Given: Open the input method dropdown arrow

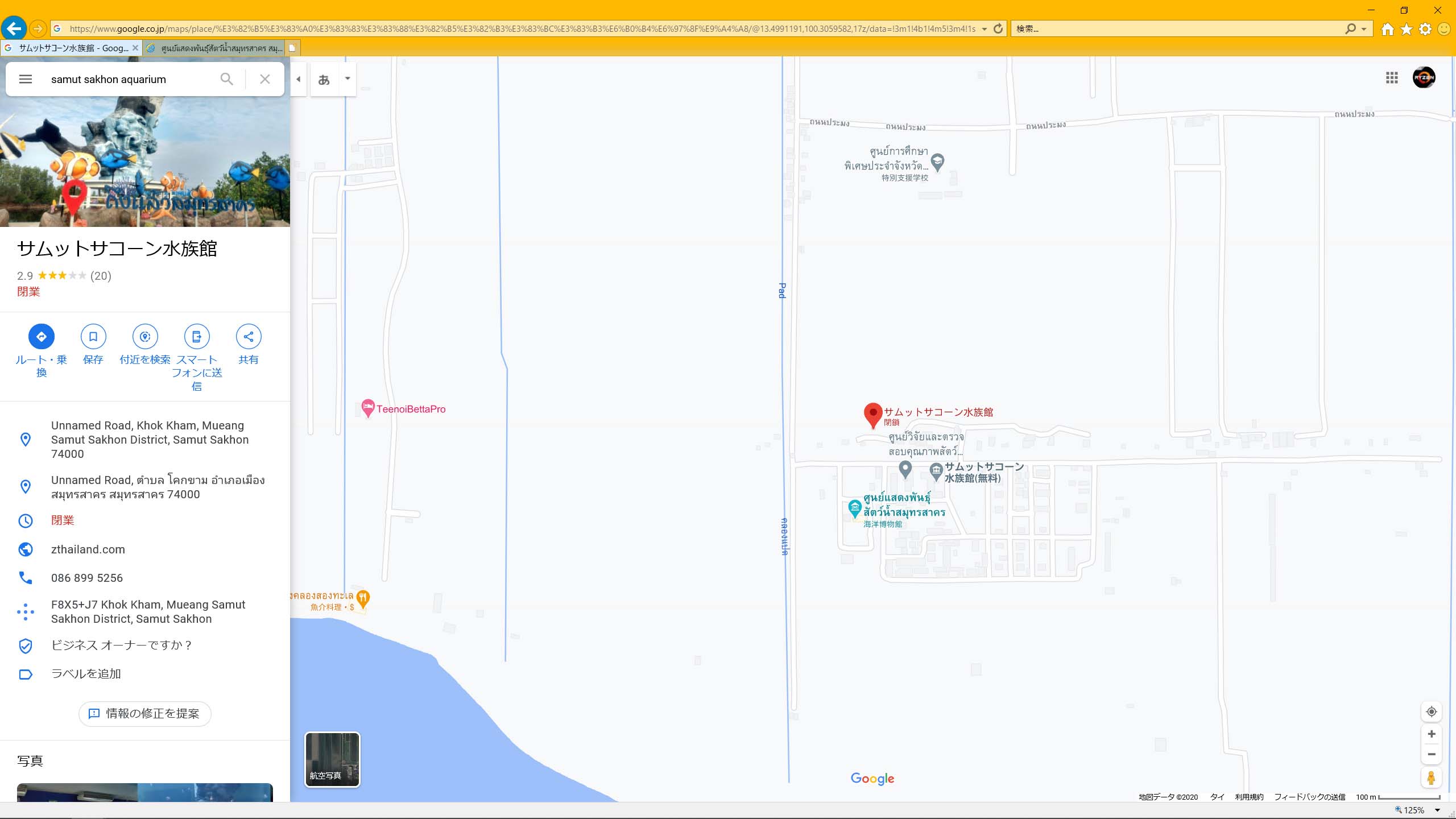Looking at the screenshot, I should pyautogui.click(x=348, y=78).
